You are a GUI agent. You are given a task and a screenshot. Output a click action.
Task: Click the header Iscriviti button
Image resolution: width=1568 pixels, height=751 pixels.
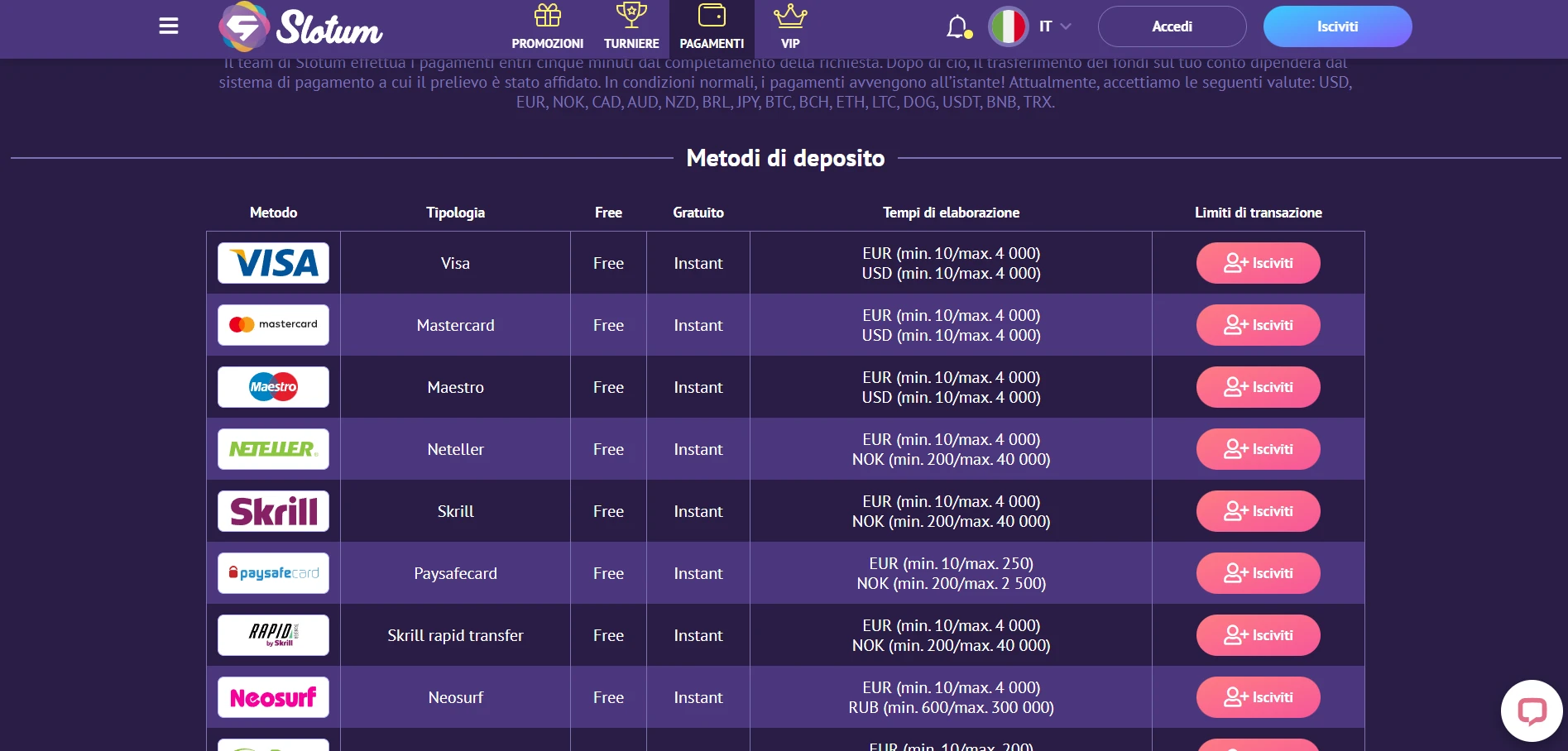coord(1337,26)
